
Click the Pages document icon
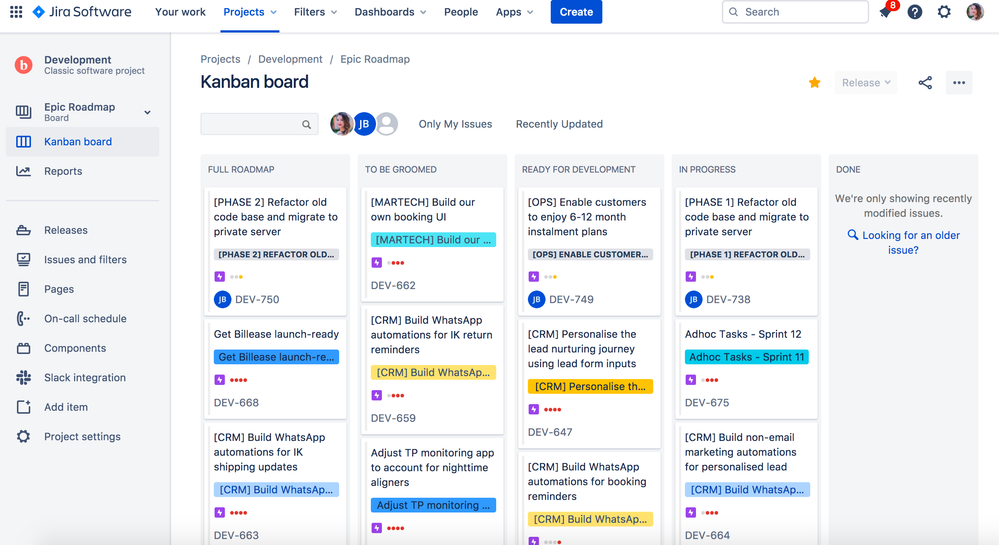(24, 289)
